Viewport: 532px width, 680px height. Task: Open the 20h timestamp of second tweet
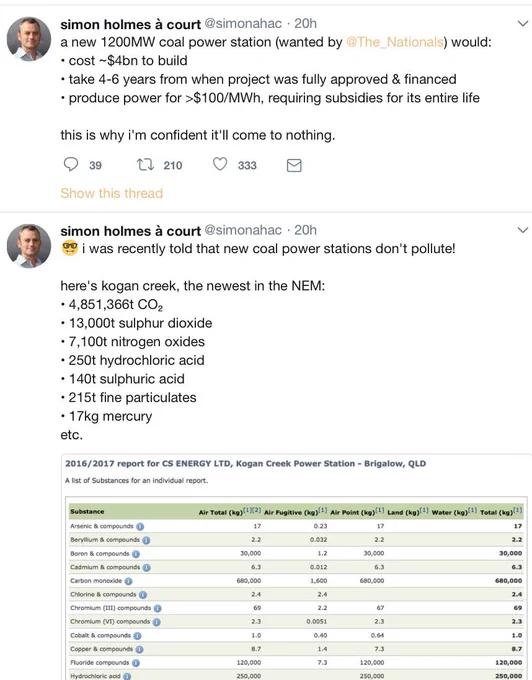pyautogui.click(x=305, y=230)
